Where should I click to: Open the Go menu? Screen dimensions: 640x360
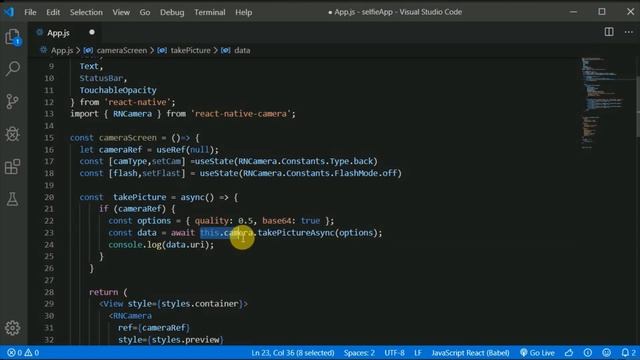click(145, 12)
